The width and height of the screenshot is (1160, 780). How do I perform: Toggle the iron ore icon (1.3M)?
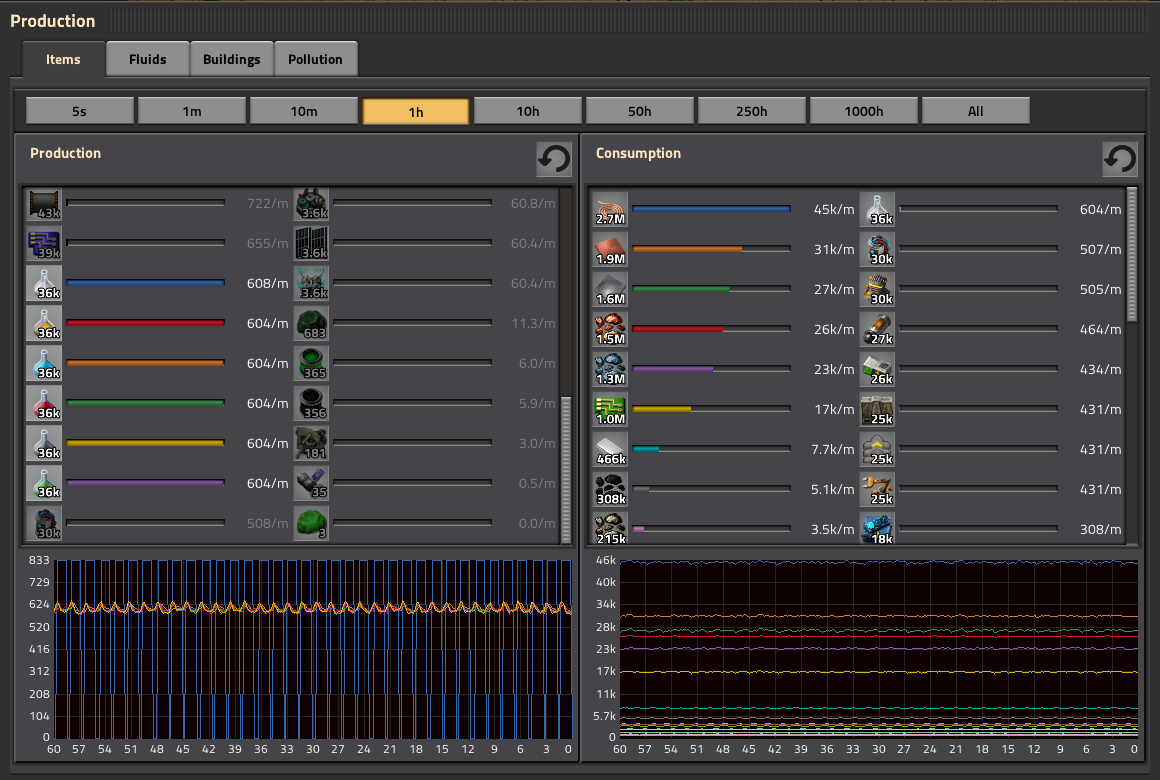[x=610, y=369]
